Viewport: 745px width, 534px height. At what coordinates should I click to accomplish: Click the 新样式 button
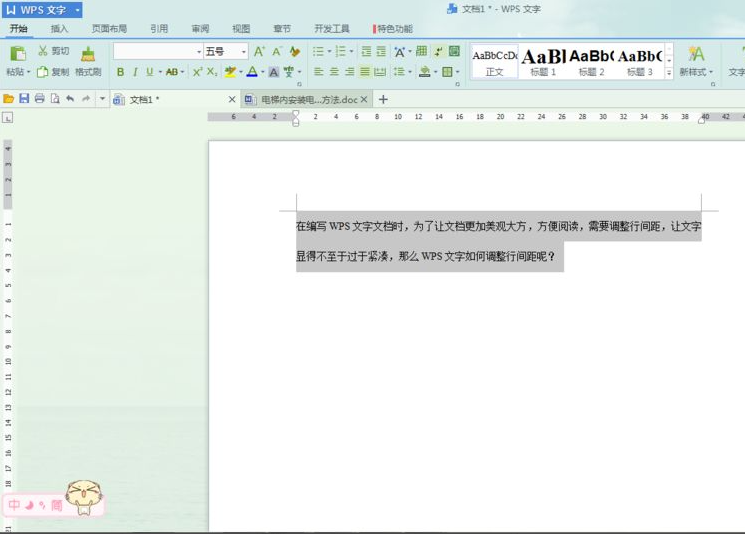click(x=696, y=61)
